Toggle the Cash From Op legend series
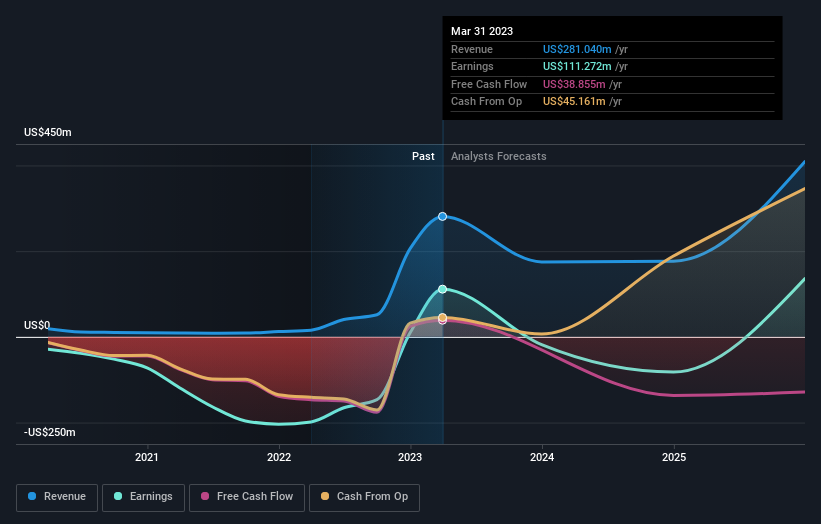 (x=364, y=497)
